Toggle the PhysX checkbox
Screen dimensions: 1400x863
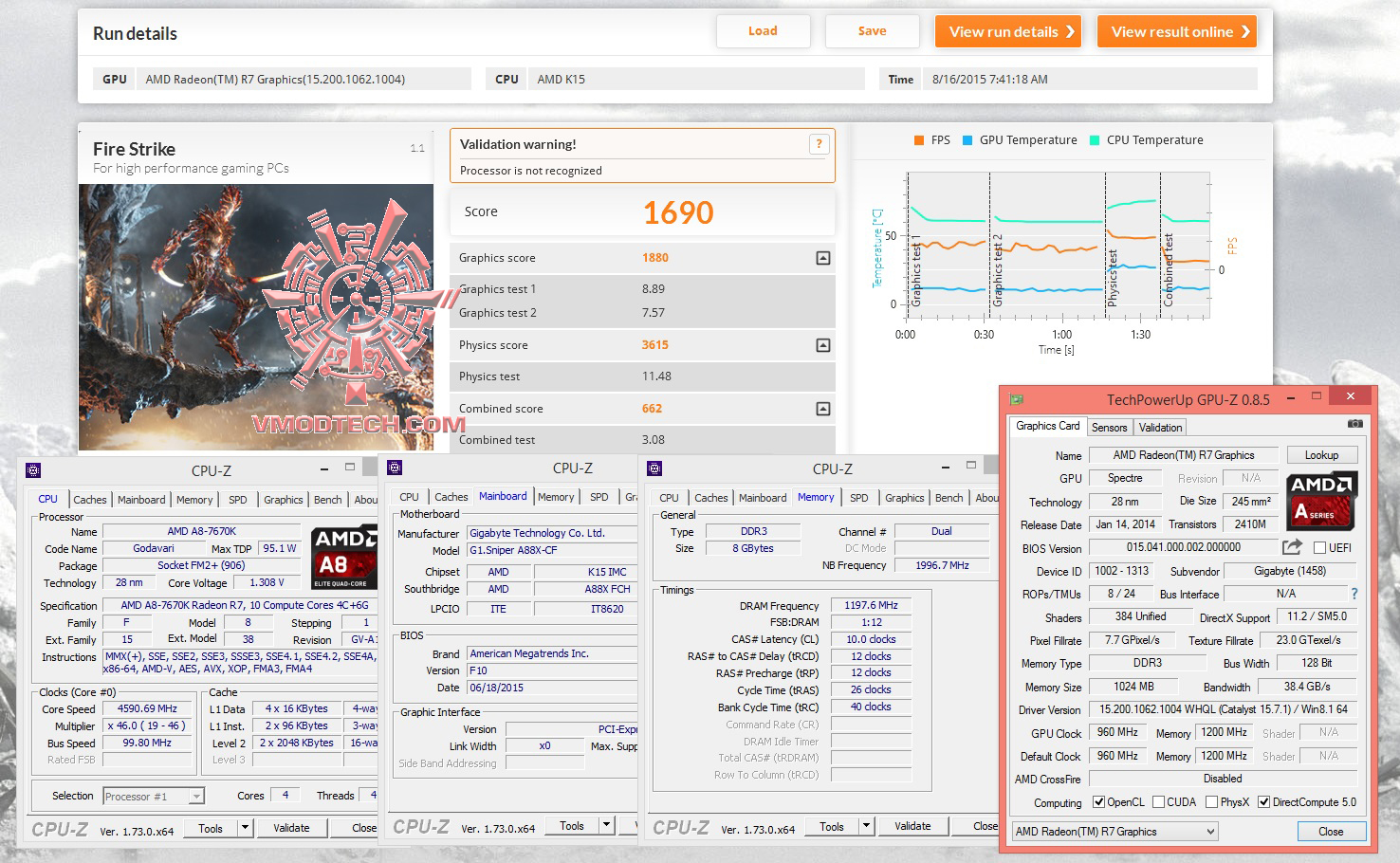[x=1211, y=802]
